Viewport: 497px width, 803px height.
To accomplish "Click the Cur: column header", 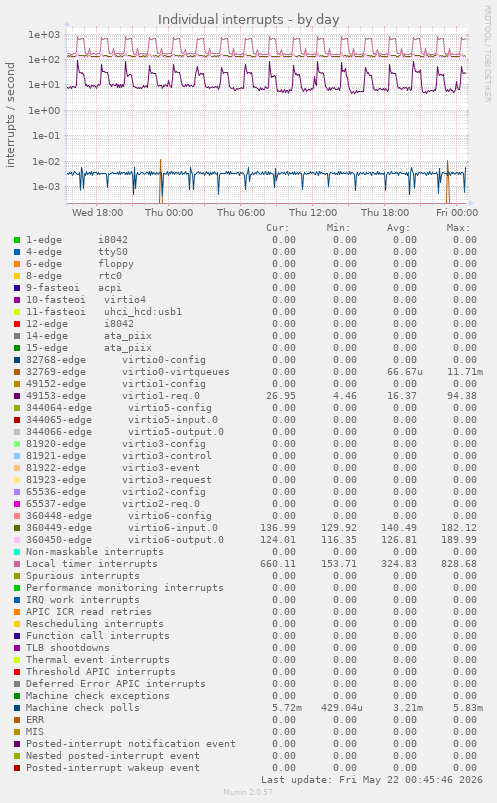I will click(x=278, y=228).
